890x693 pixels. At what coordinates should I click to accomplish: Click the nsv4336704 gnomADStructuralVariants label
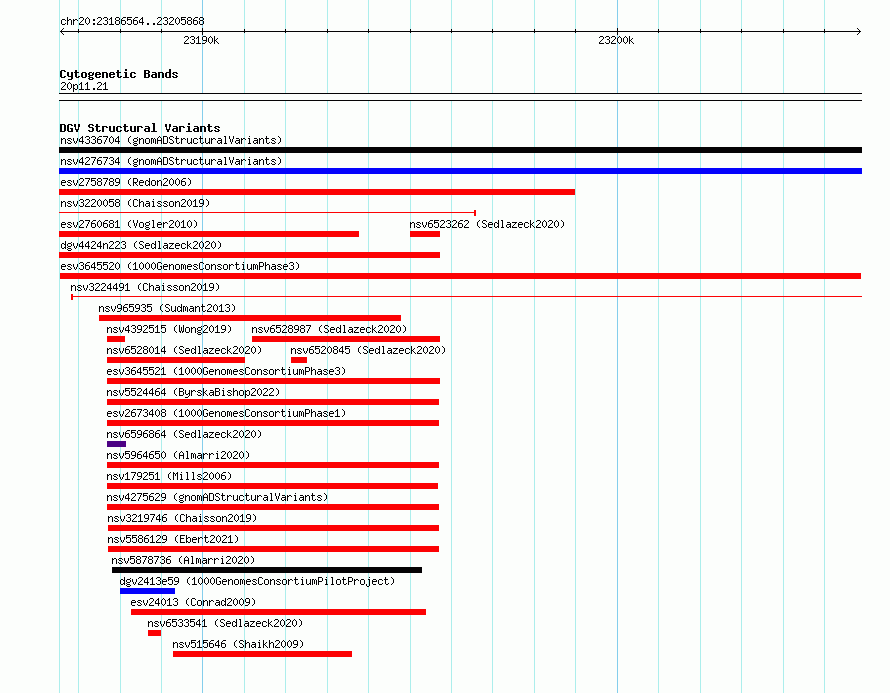pos(171,140)
